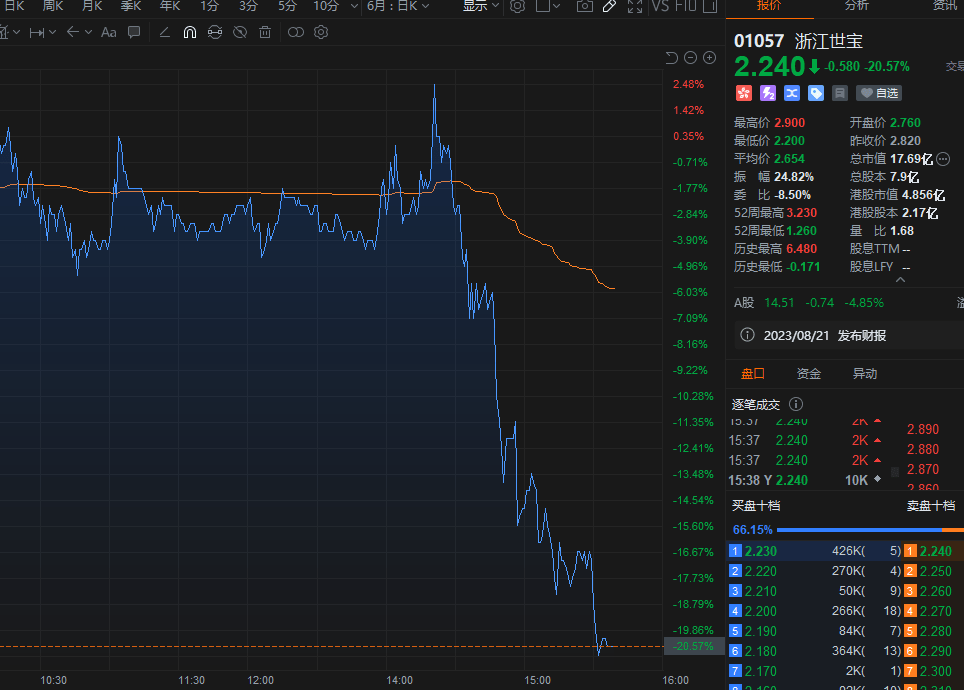Zoom in chart with plus circle
Image resolution: width=964 pixels, height=690 pixels.
709,58
